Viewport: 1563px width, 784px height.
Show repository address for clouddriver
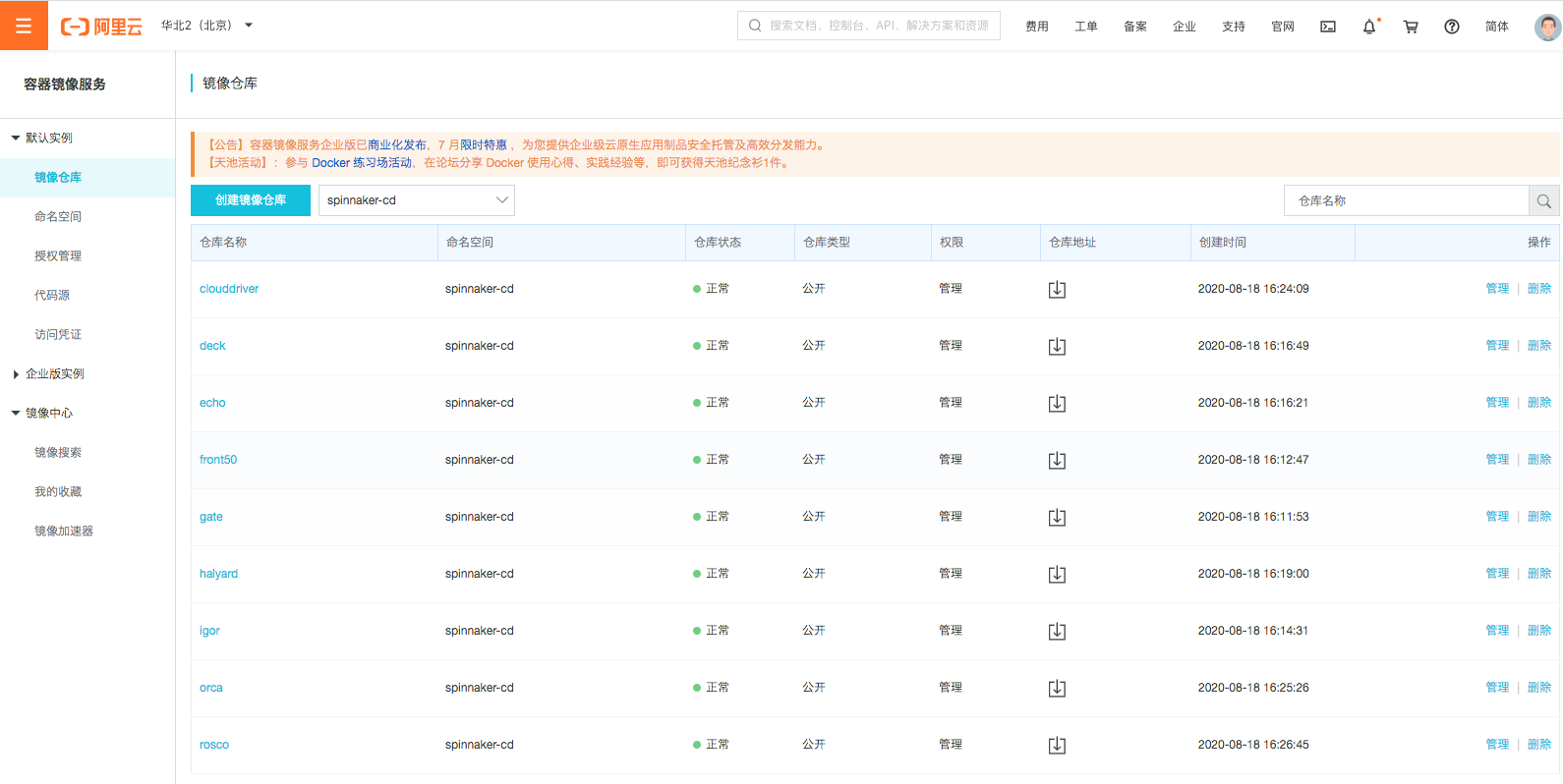click(x=1057, y=289)
